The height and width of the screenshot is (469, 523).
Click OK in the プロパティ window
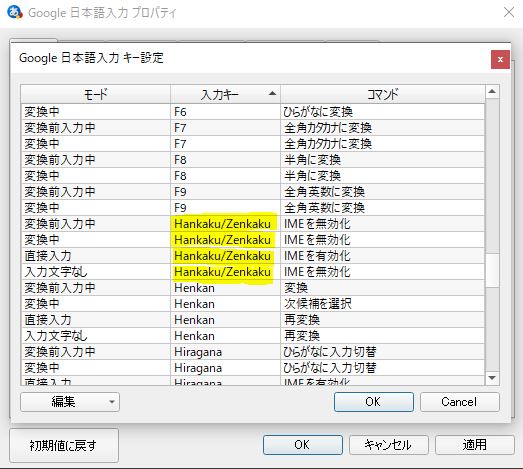point(303,445)
